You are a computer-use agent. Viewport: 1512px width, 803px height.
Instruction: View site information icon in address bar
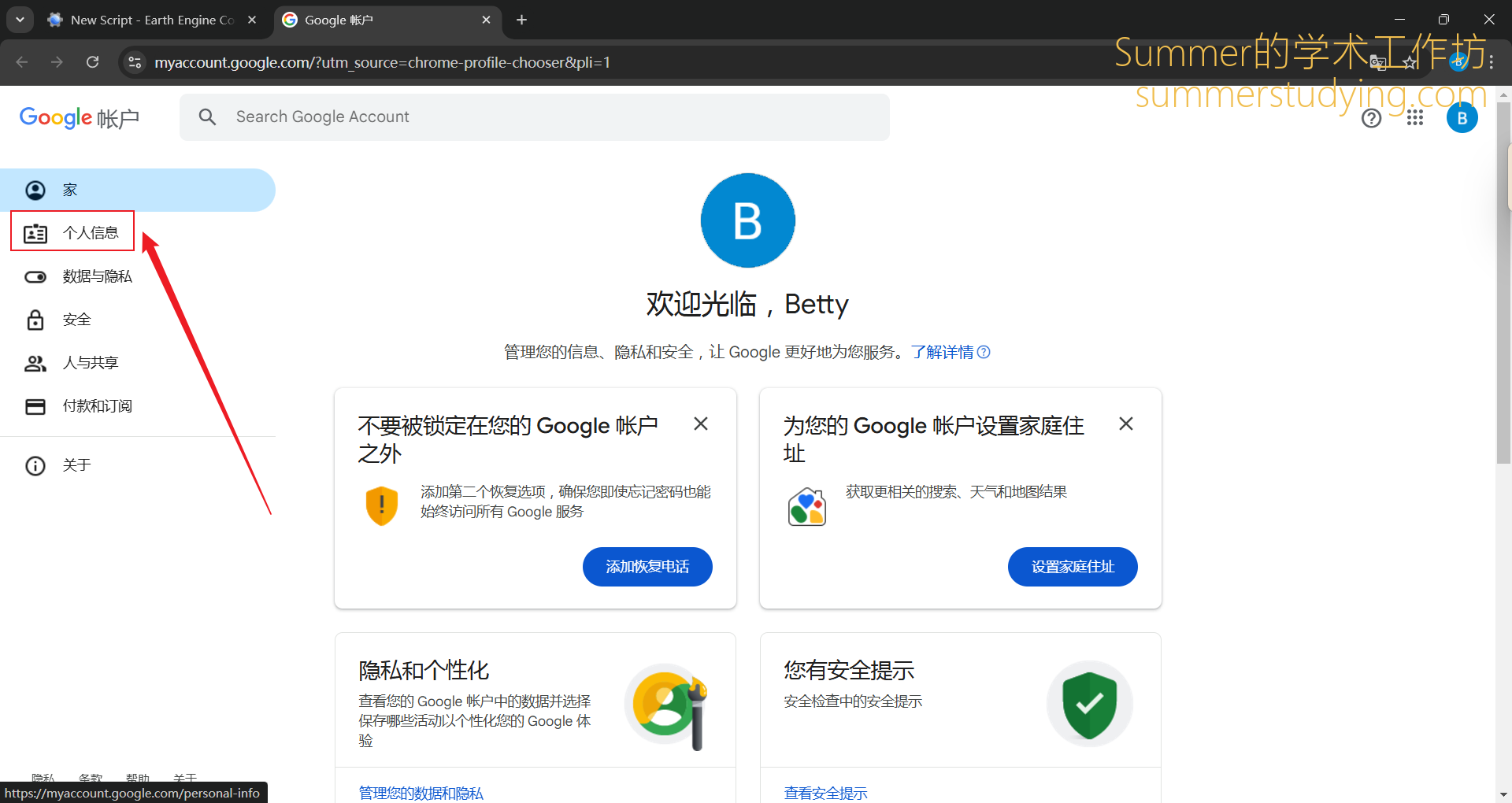135,62
